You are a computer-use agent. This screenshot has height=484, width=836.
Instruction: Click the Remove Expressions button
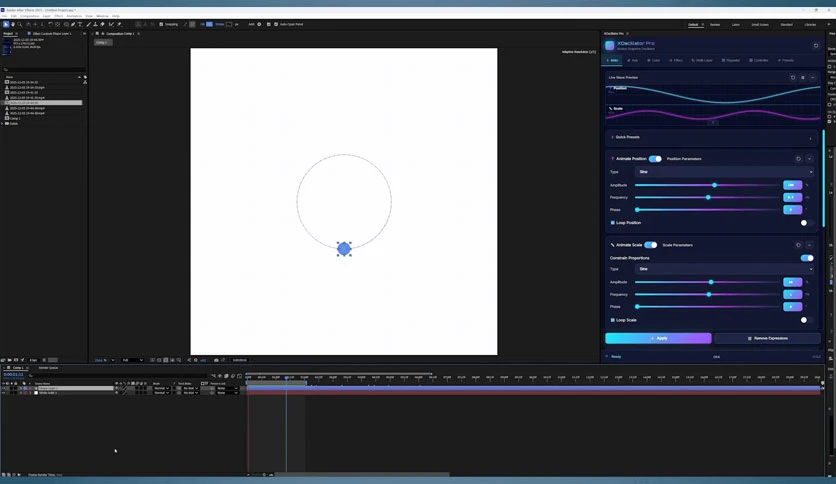pos(767,338)
